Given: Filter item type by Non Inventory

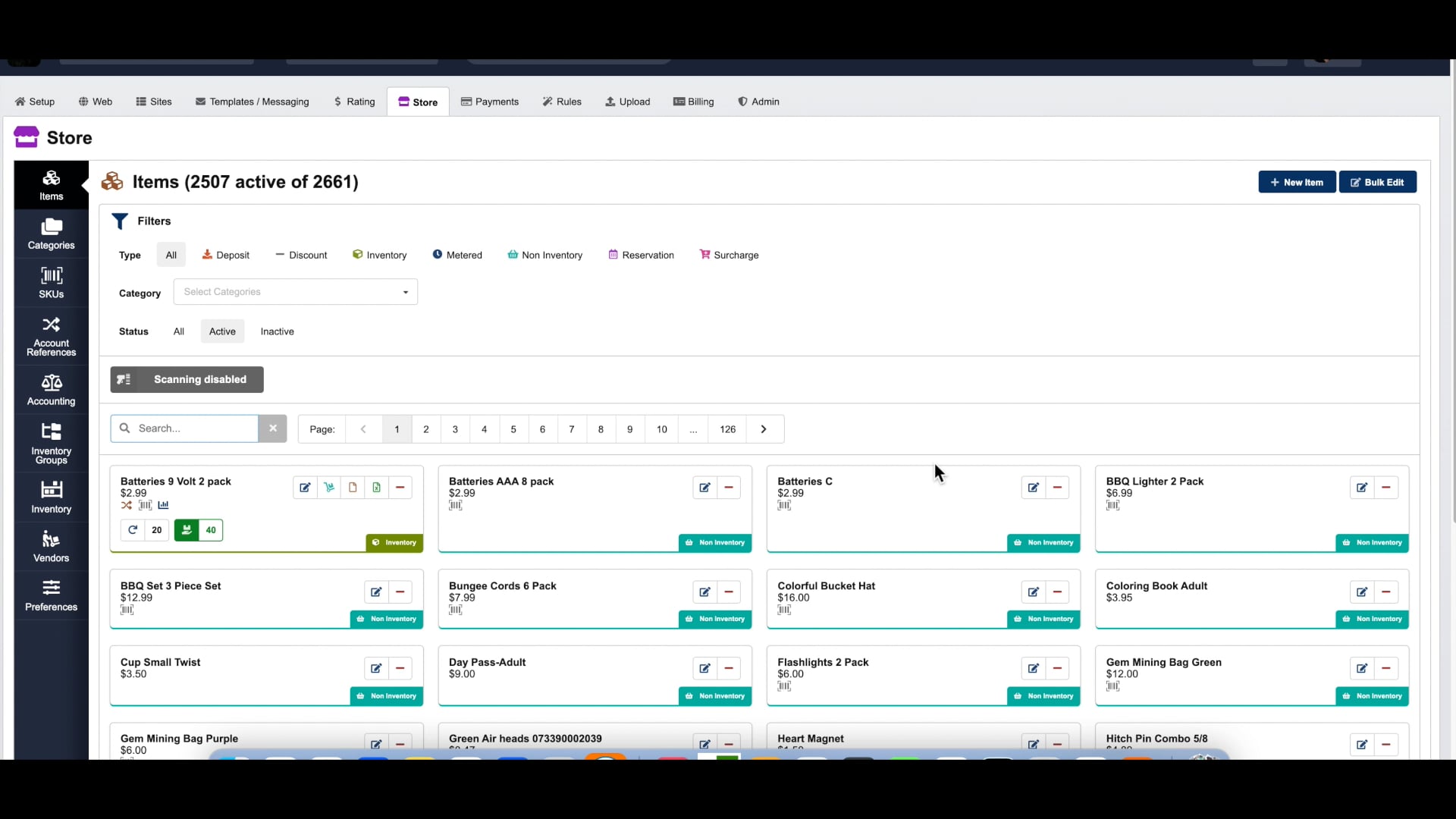Looking at the screenshot, I should pyautogui.click(x=545, y=255).
